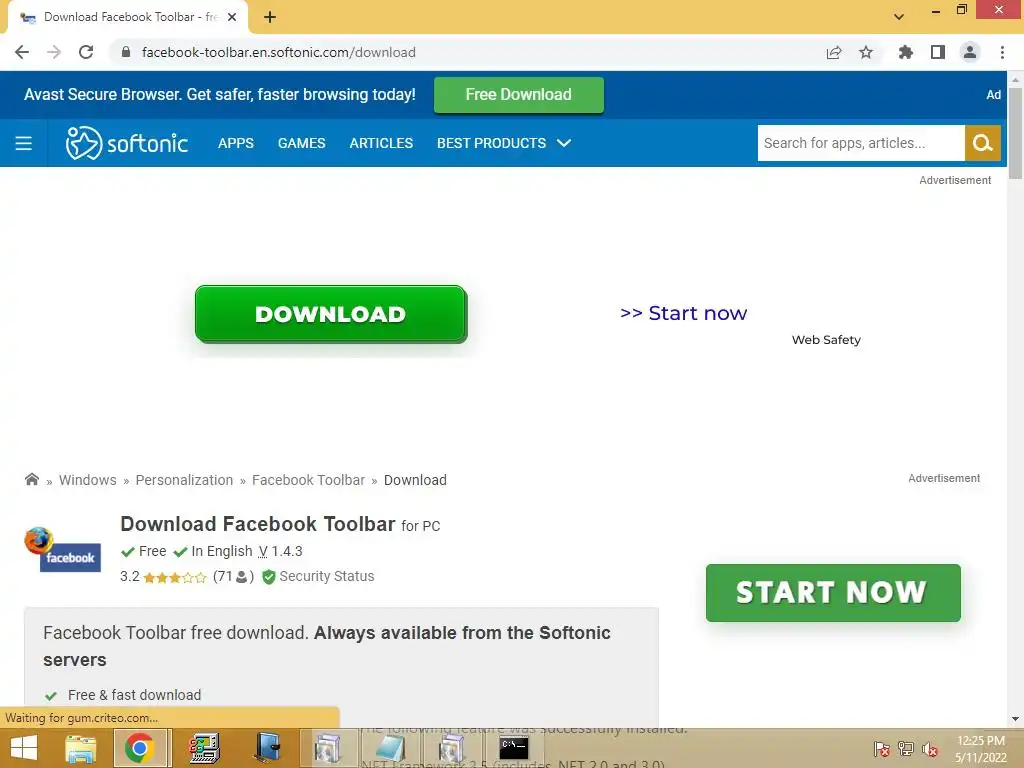Click the user count icon beside 71
The image size is (1024, 768).
[242, 577]
